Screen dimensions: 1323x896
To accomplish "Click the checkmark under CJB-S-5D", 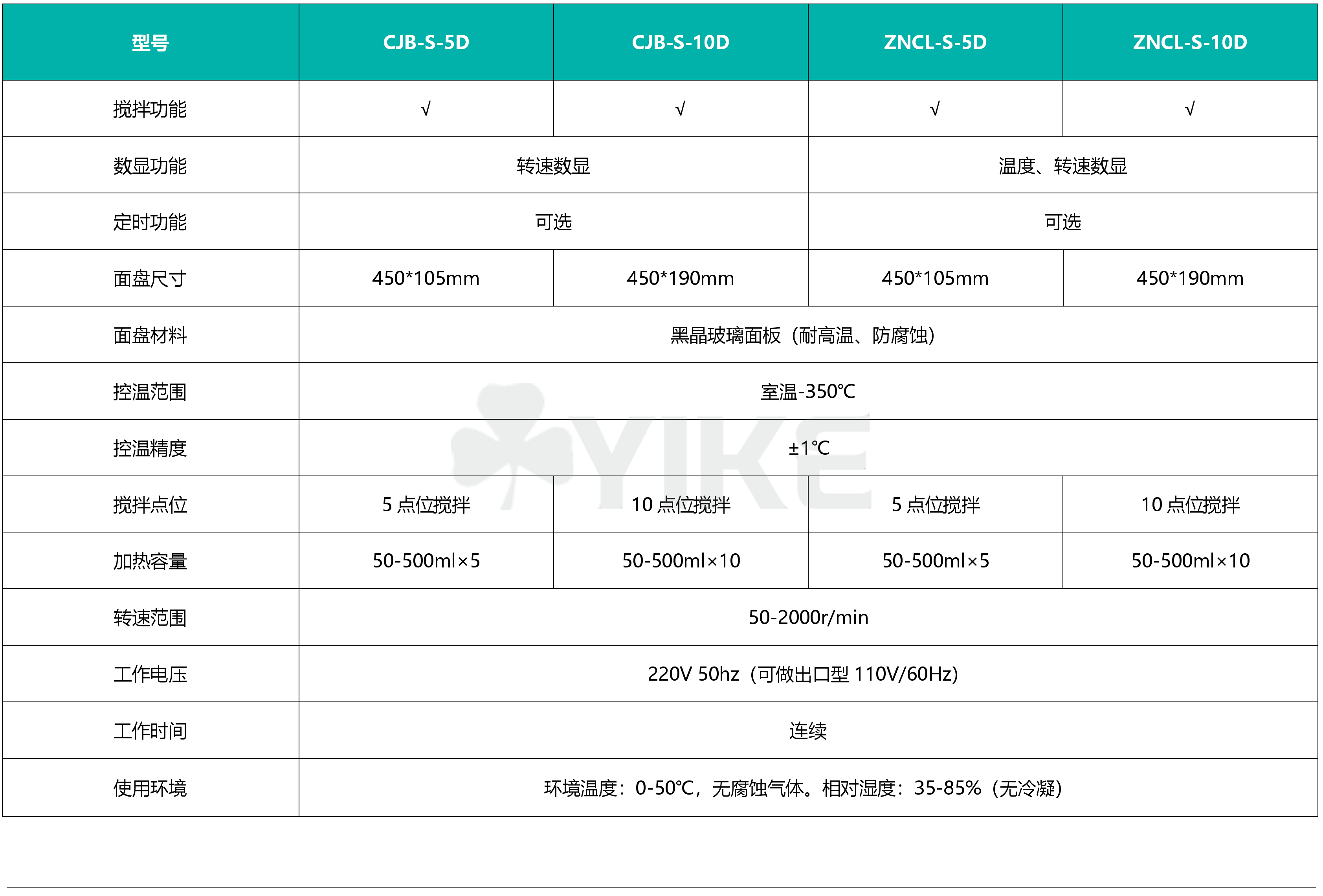I will tap(426, 108).
